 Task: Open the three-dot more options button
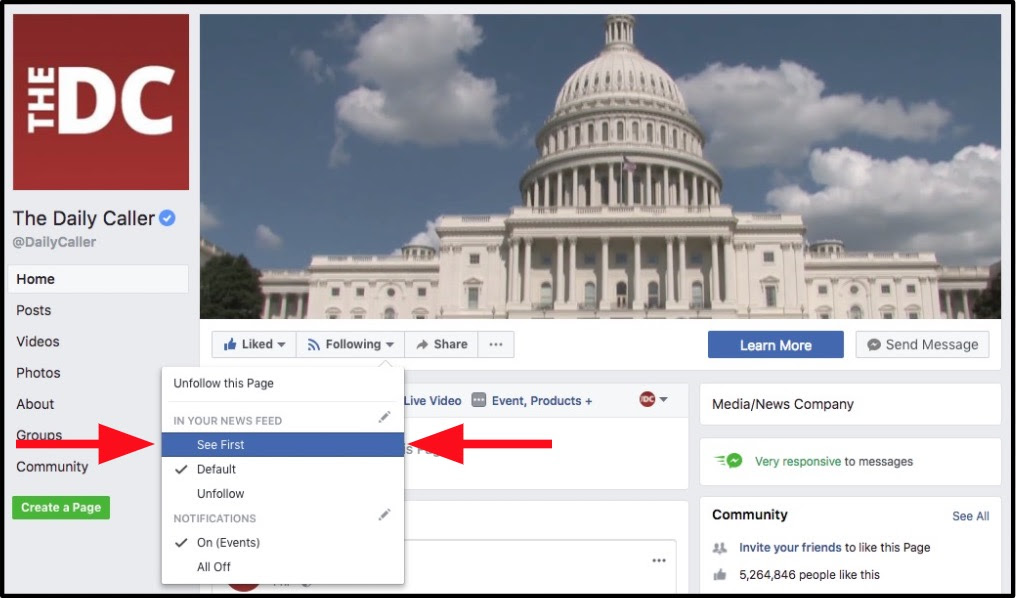(x=496, y=345)
